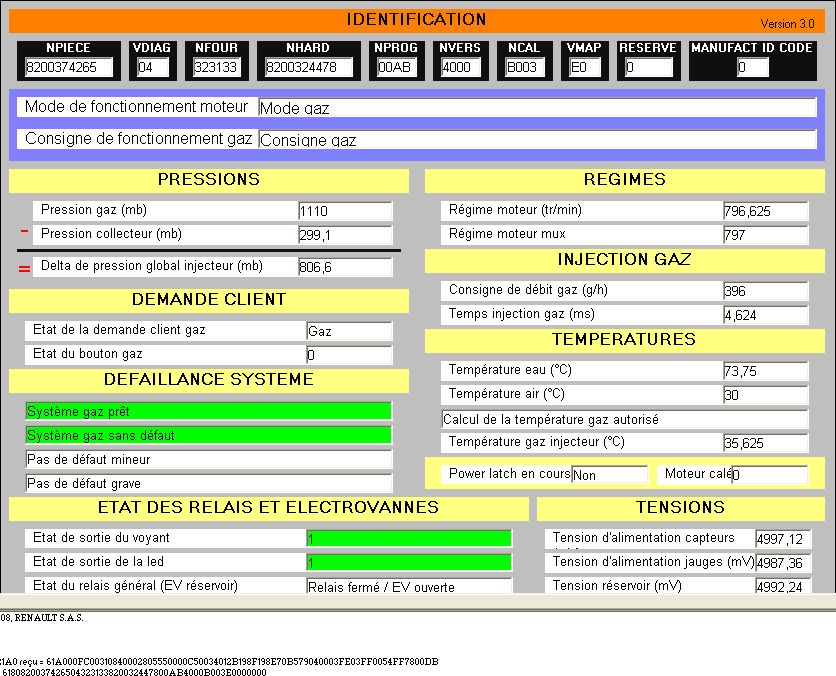Select the NCAL field with B003
This screenshot has width=836, height=676.
click(x=527, y=68)
